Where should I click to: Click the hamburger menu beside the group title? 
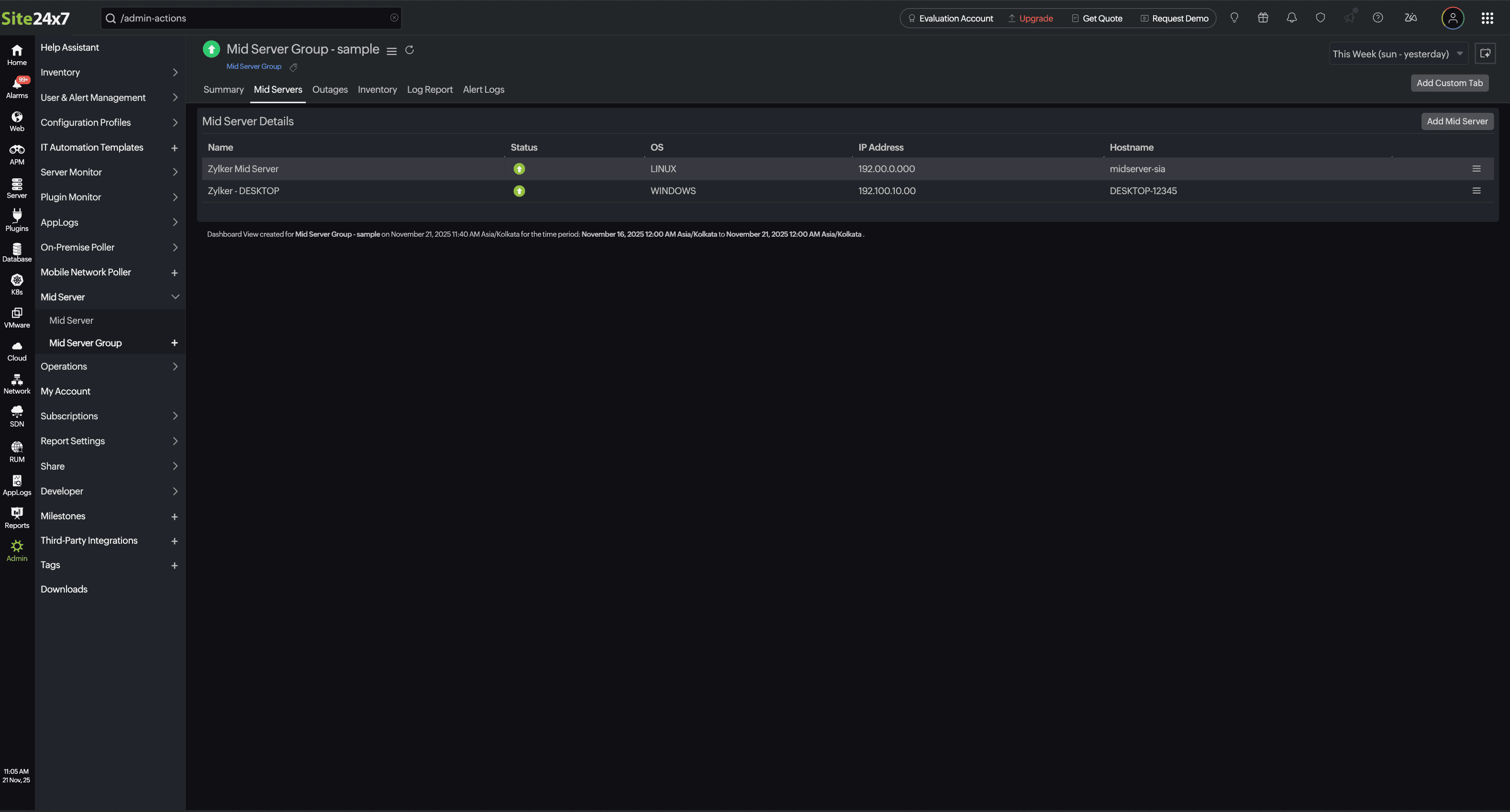(x=391, y=51)
